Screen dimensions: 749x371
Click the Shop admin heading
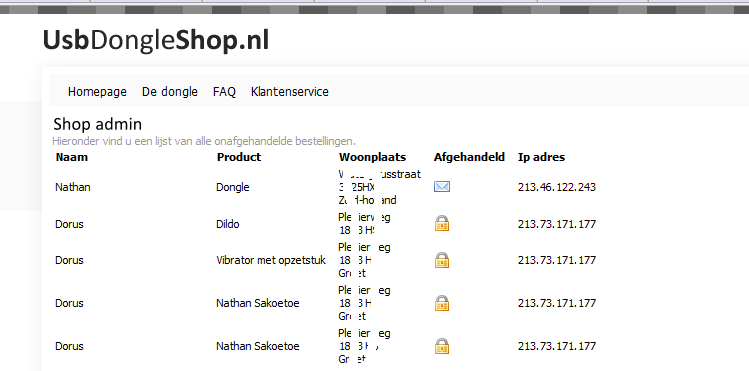[97, 124]
